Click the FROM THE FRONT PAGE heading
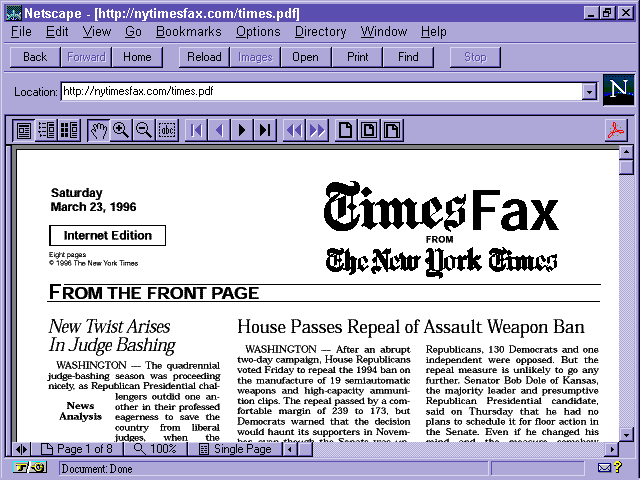 (x=154, y=292)
